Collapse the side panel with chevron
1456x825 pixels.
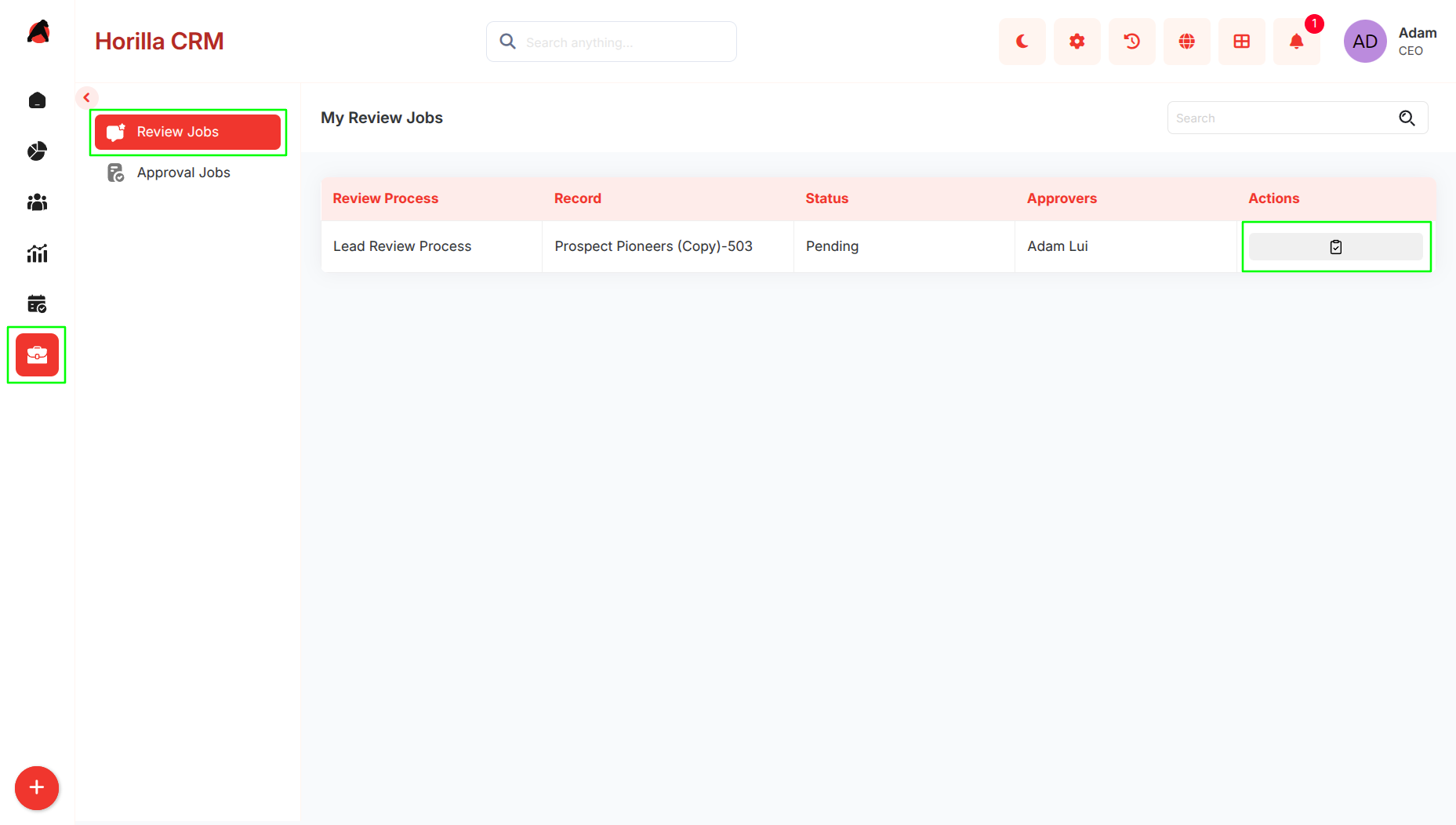86,98
